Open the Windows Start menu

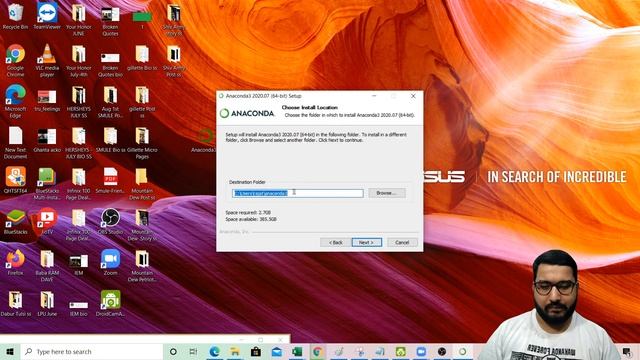[x=10, y=351]
